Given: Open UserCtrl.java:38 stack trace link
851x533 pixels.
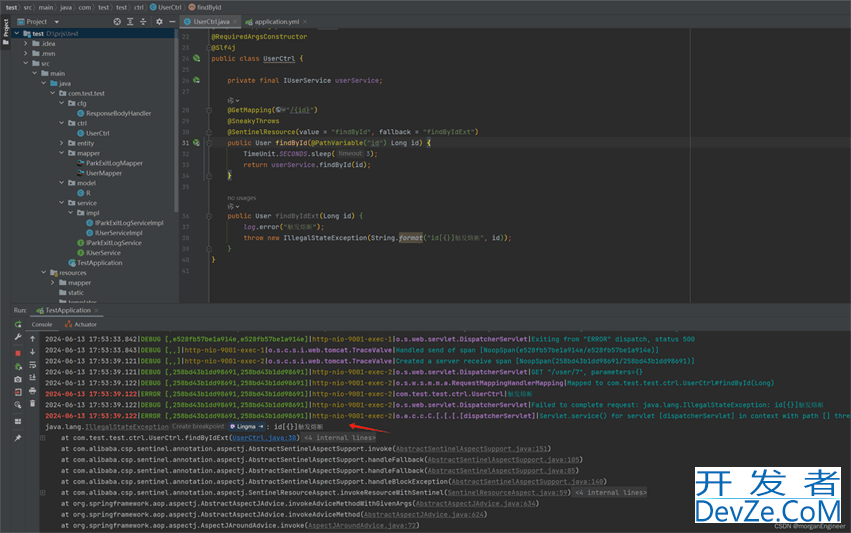Looking at the screenshot, I should 264,438.
